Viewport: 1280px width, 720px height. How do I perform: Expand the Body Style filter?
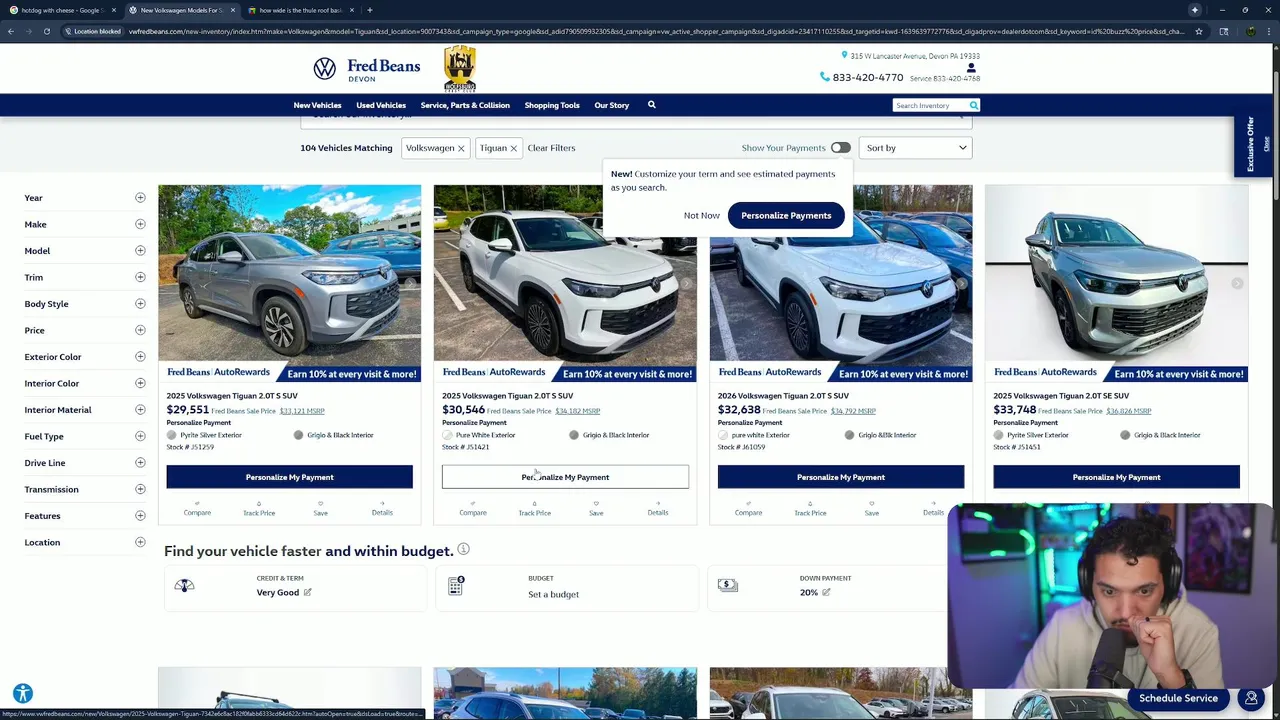click(x=140, y=304)
